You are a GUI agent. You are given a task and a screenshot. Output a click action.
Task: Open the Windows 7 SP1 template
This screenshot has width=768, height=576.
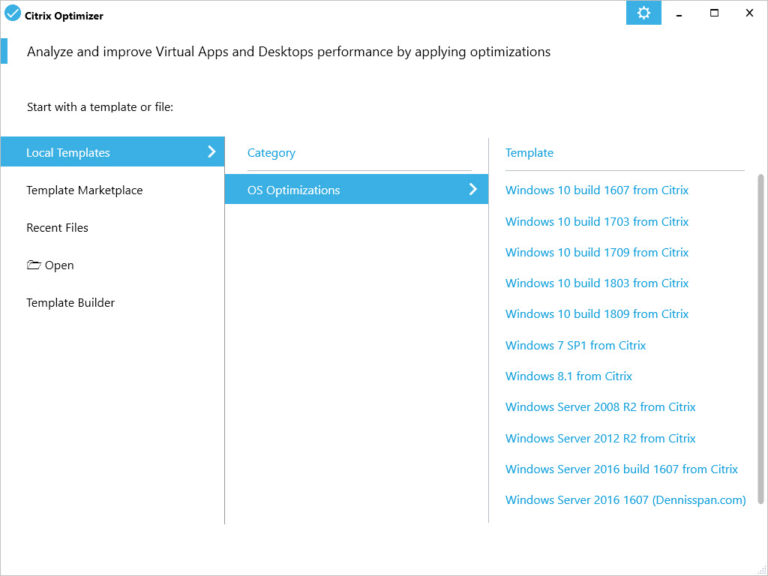tap(575, 345)
